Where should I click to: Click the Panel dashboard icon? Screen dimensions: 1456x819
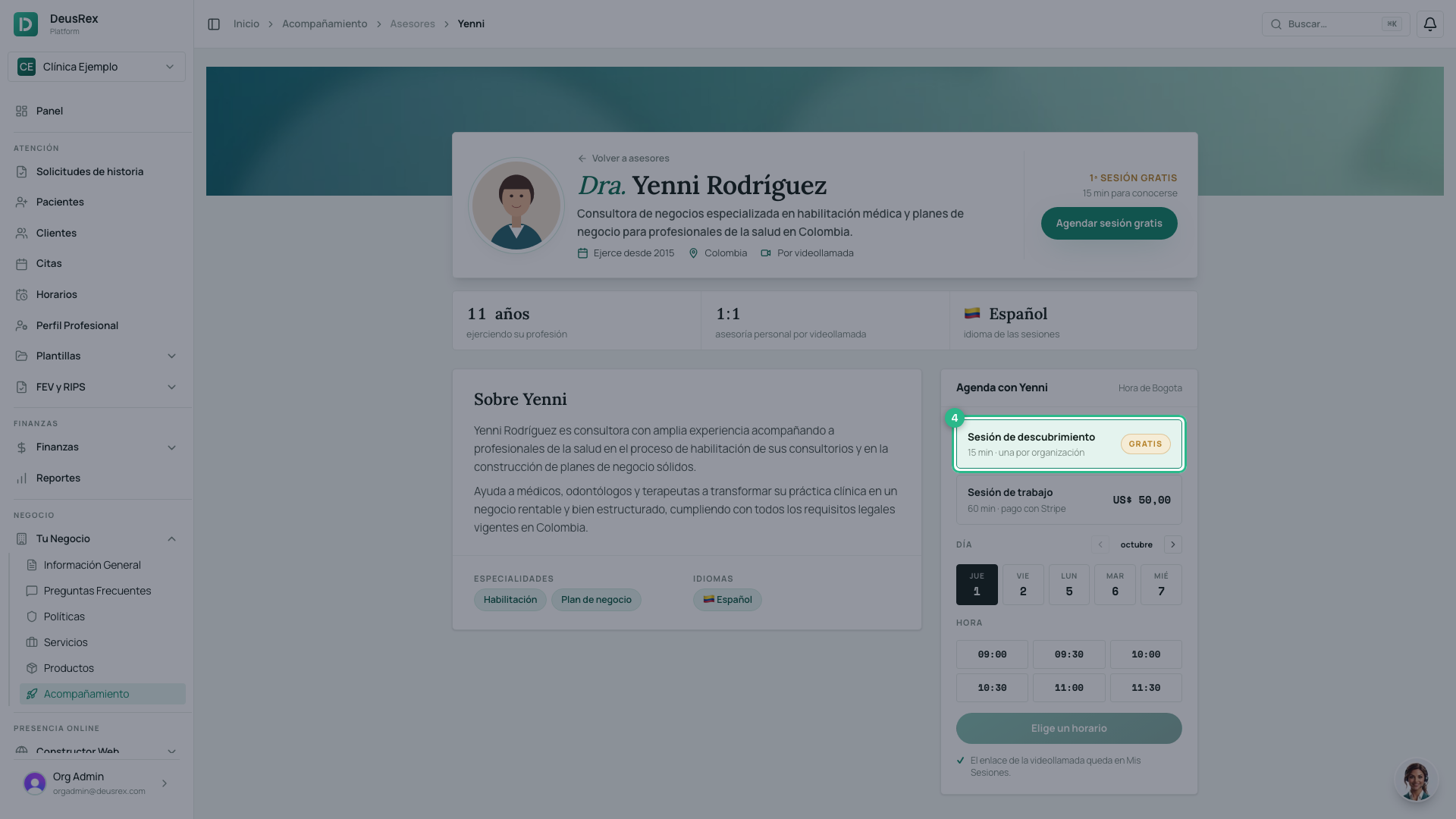click(21, 111)
